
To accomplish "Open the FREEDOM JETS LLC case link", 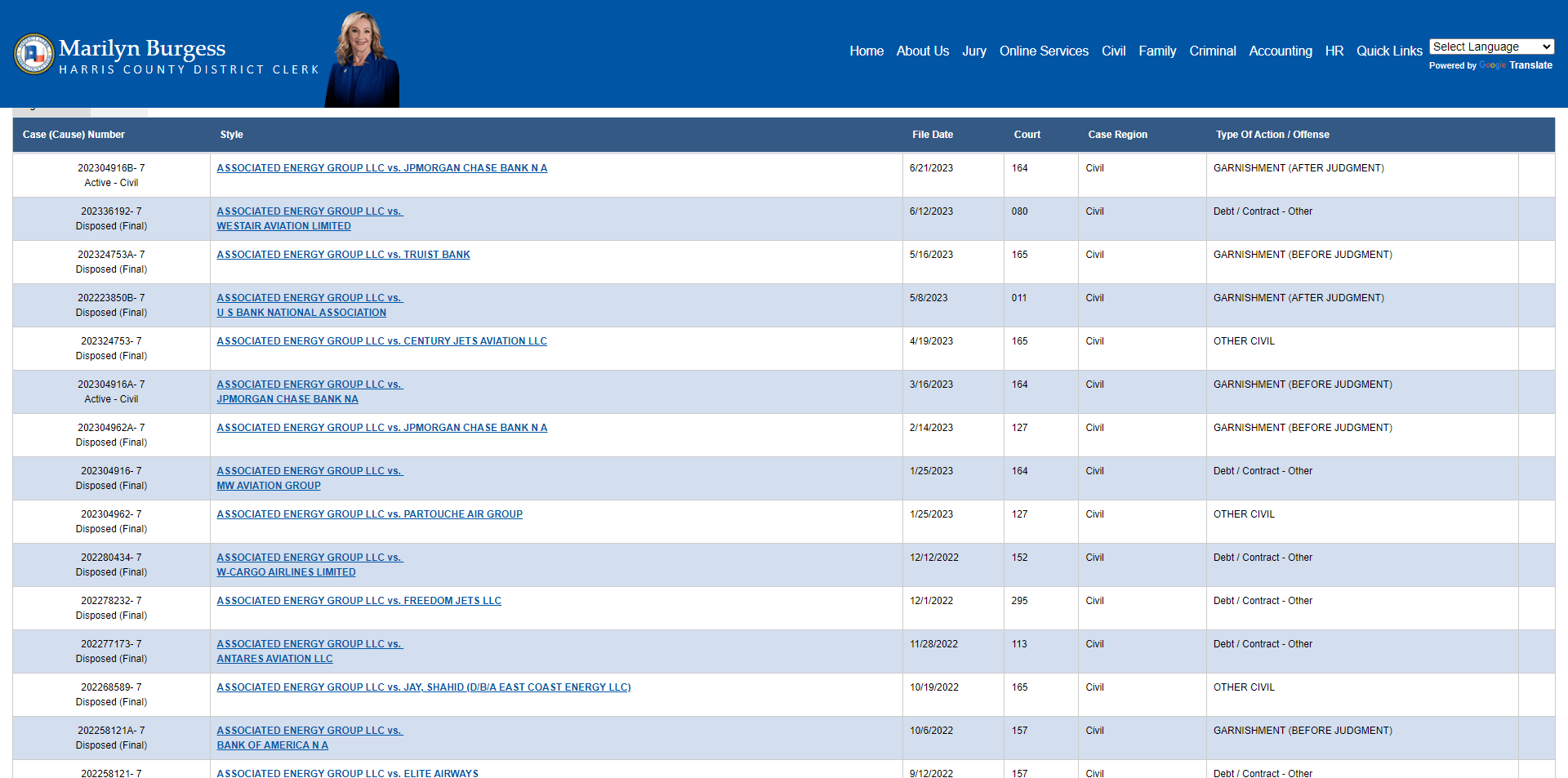I will (359, 601).
